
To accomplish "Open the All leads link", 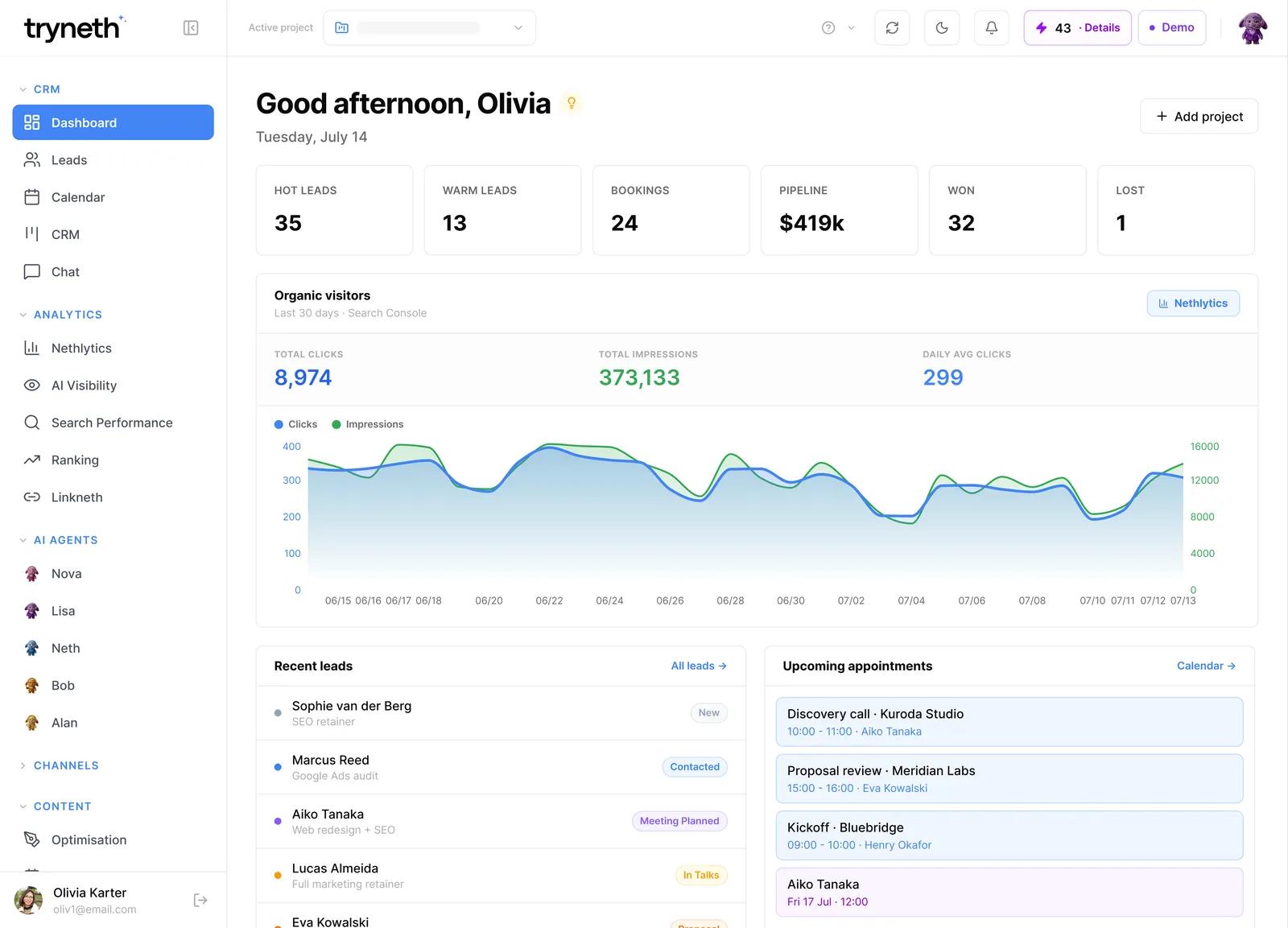I will tap(699, 666).
